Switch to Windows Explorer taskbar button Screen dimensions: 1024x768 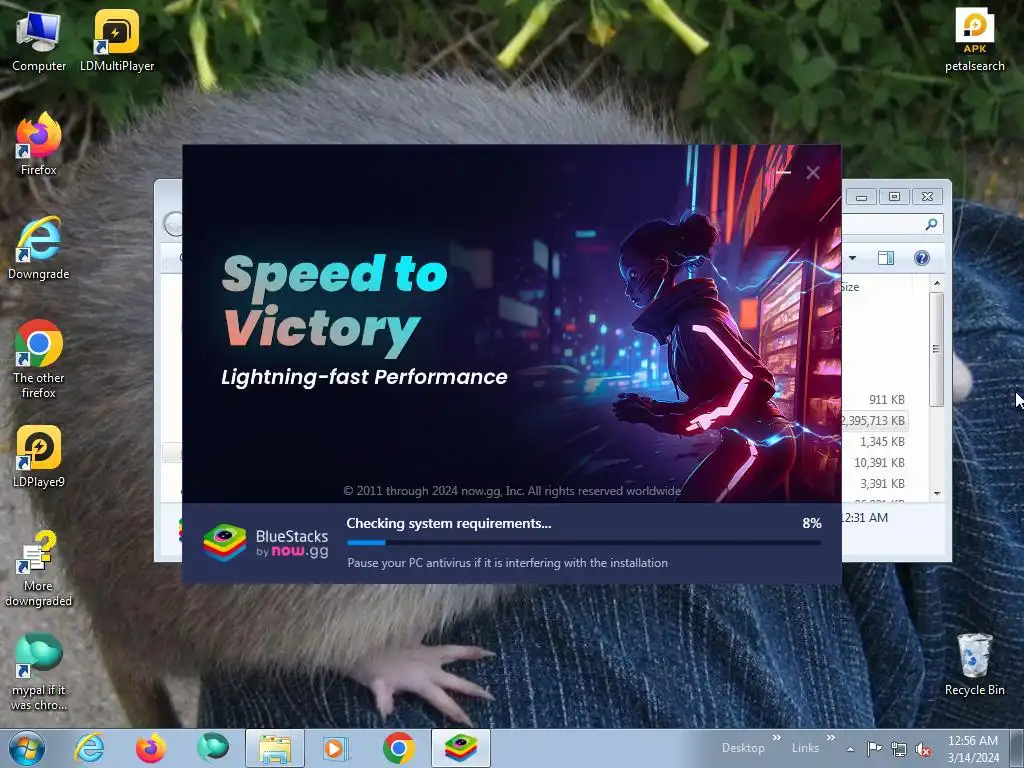[275, 748]
